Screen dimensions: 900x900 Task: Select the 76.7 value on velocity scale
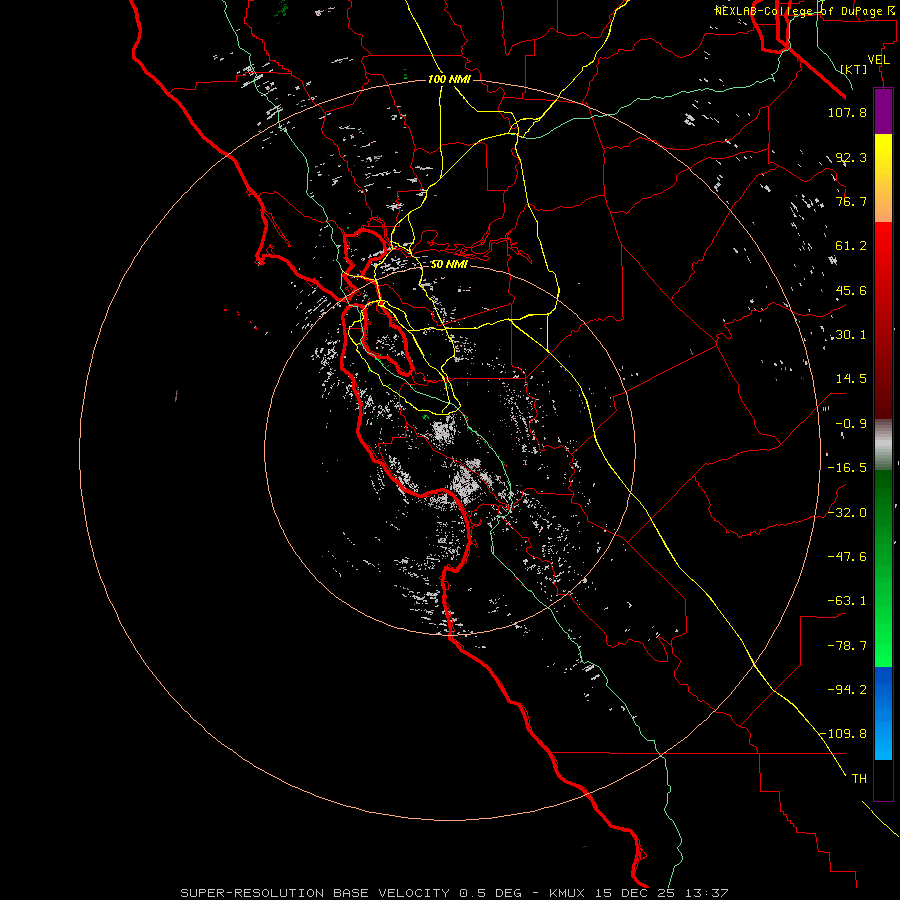pyautogui.click(x=851, y=201)
